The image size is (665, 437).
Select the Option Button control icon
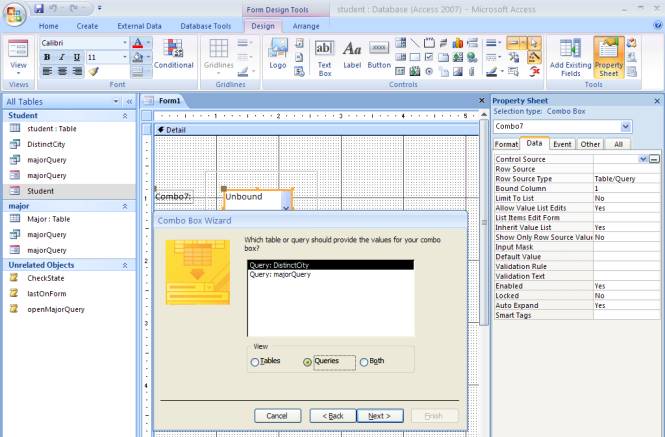(x=429, y=71)
